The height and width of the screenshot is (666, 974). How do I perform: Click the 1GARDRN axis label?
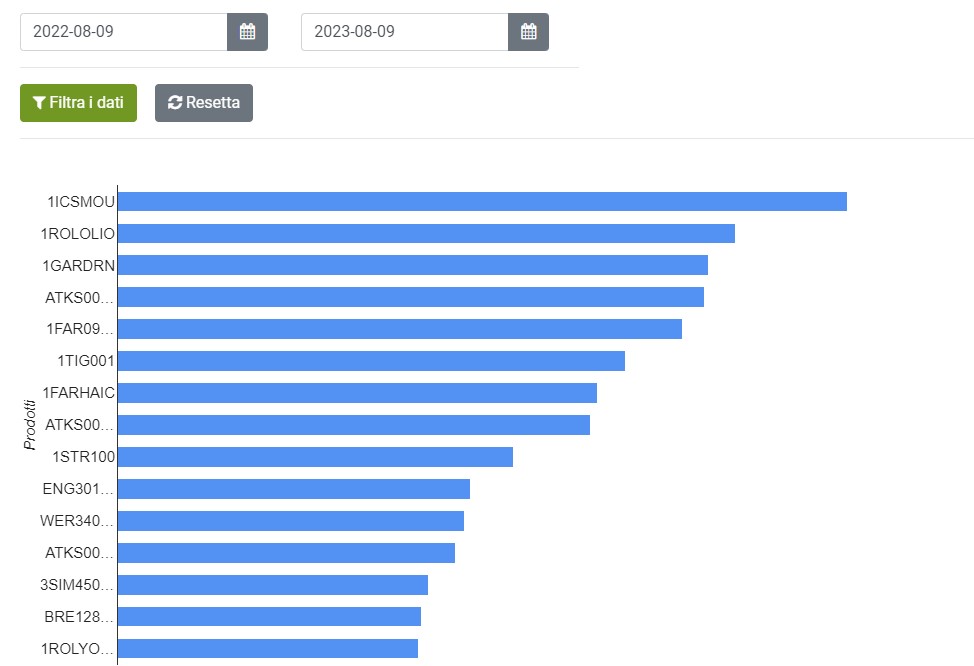click(x=79, y=265)
